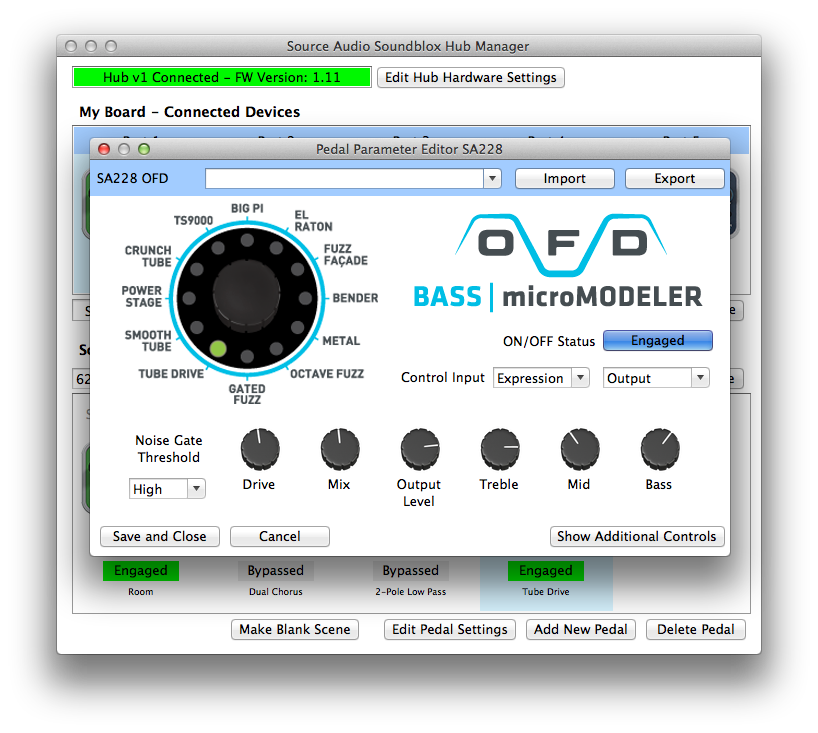Select the BENDER effect LED
818x733 pixels.
coord(305,298)
